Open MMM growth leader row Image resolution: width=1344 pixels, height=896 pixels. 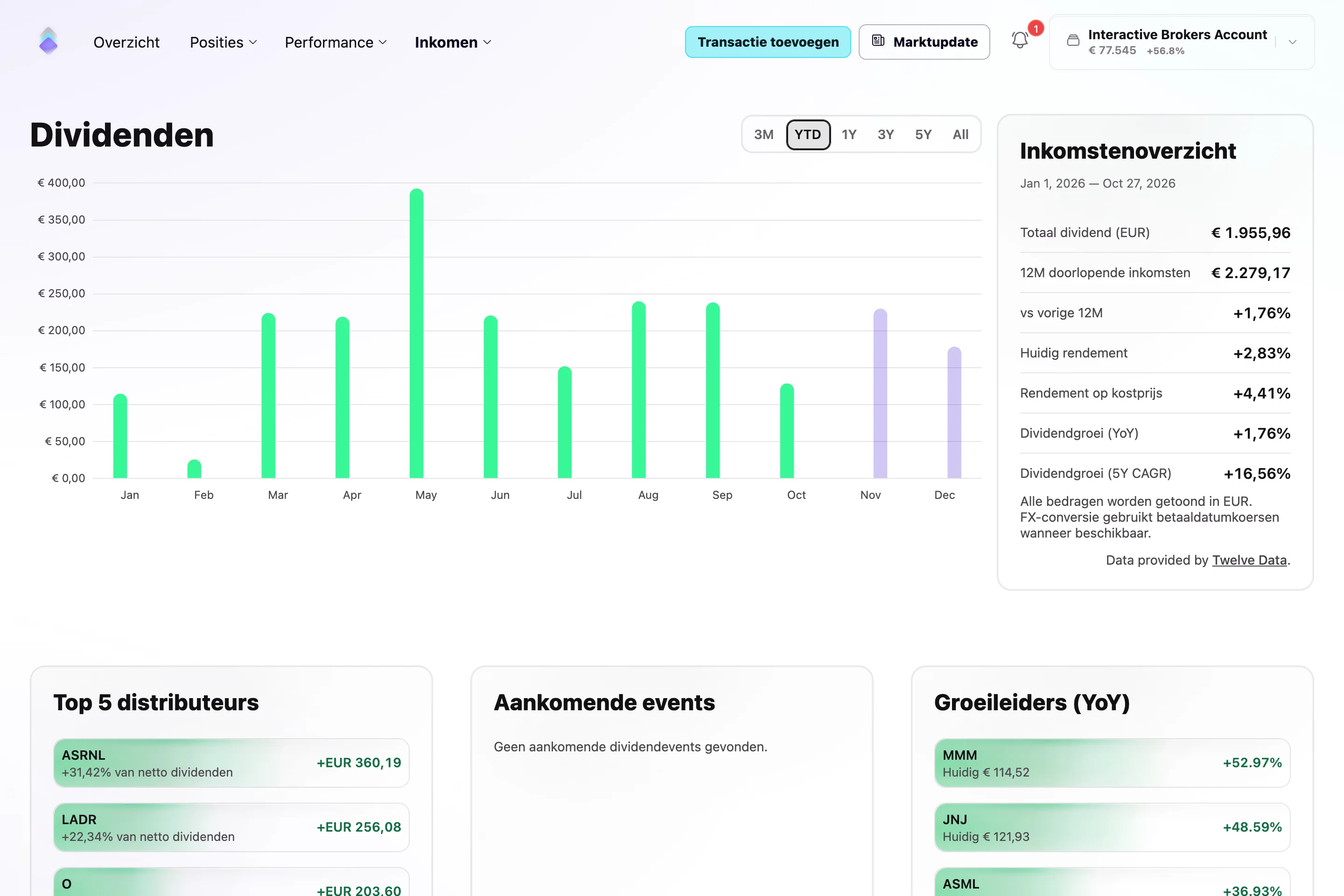point(1112,763)
